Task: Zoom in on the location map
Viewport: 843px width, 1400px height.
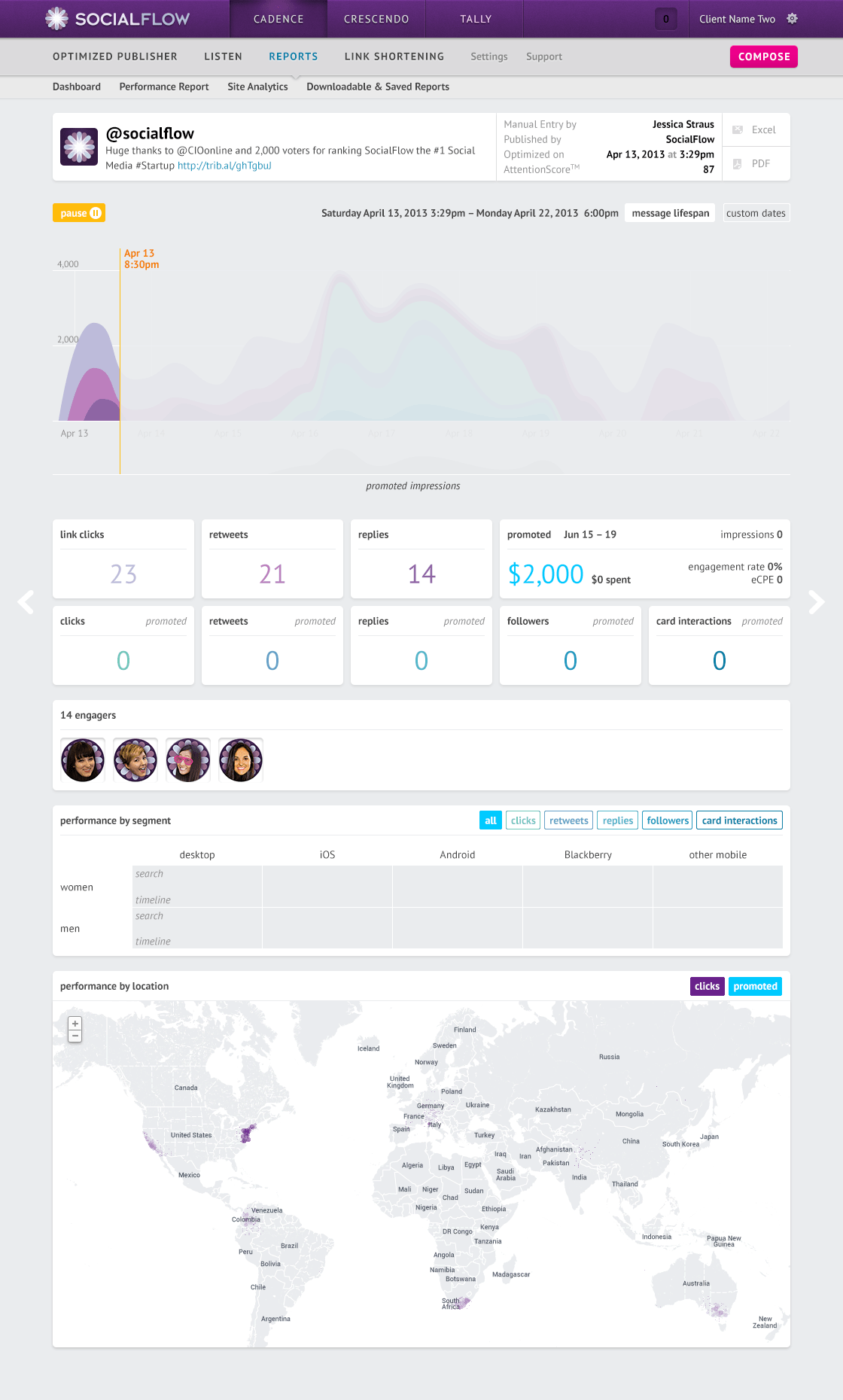Action: point(75,1024)
